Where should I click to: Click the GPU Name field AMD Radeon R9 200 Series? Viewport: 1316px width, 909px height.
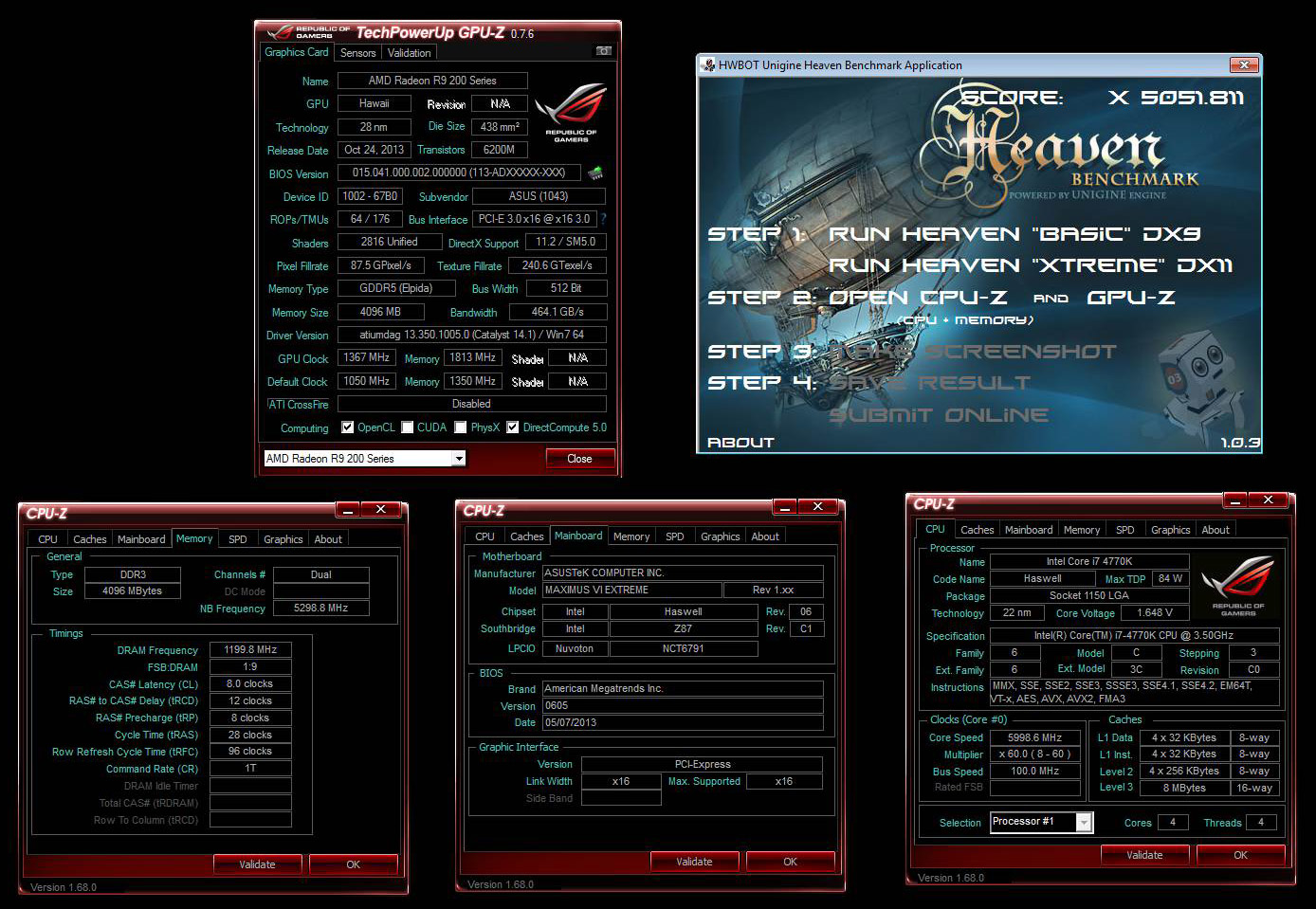[x=432, y=81]
